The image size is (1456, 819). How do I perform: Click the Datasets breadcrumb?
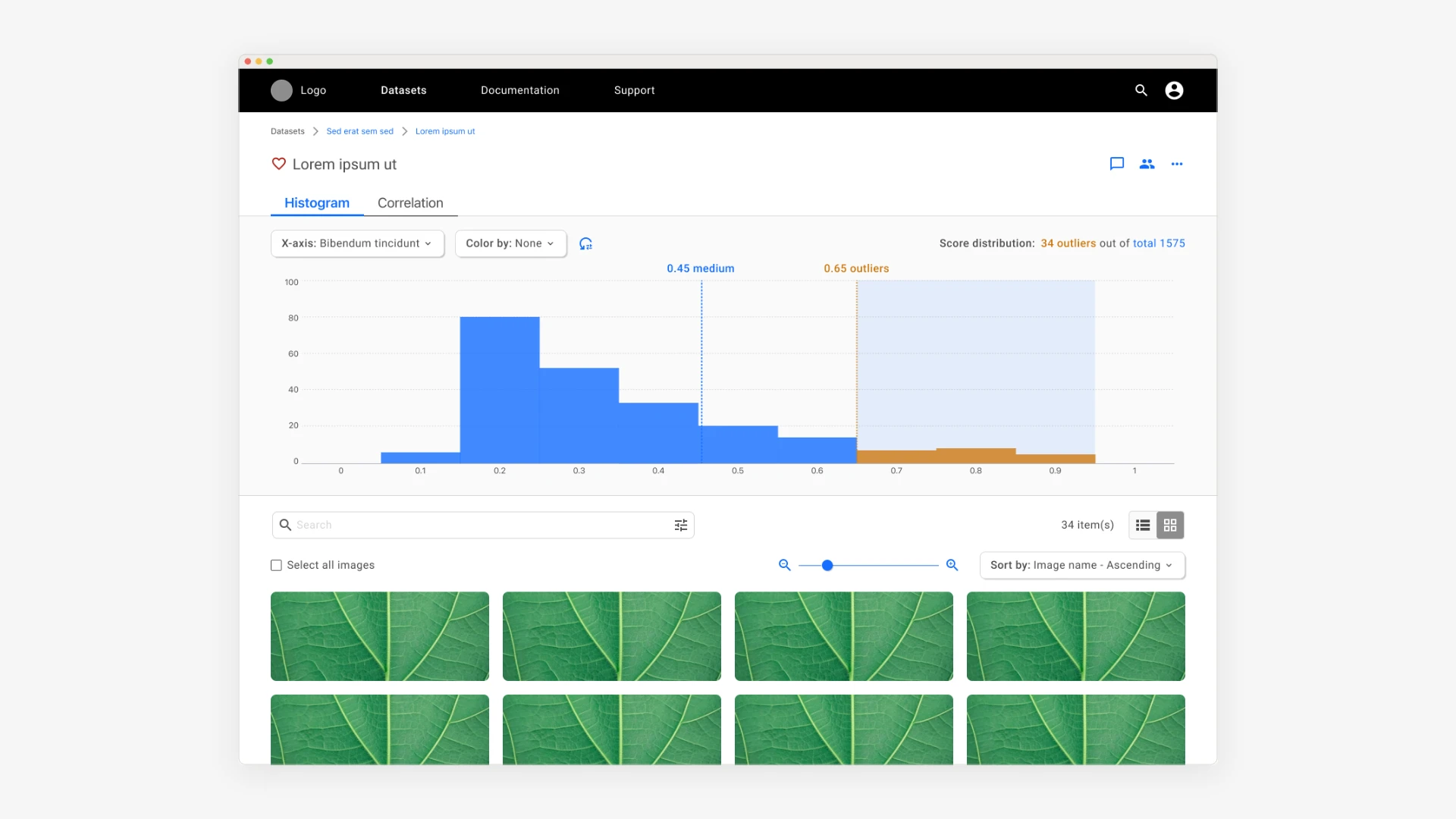pos(287,131)
